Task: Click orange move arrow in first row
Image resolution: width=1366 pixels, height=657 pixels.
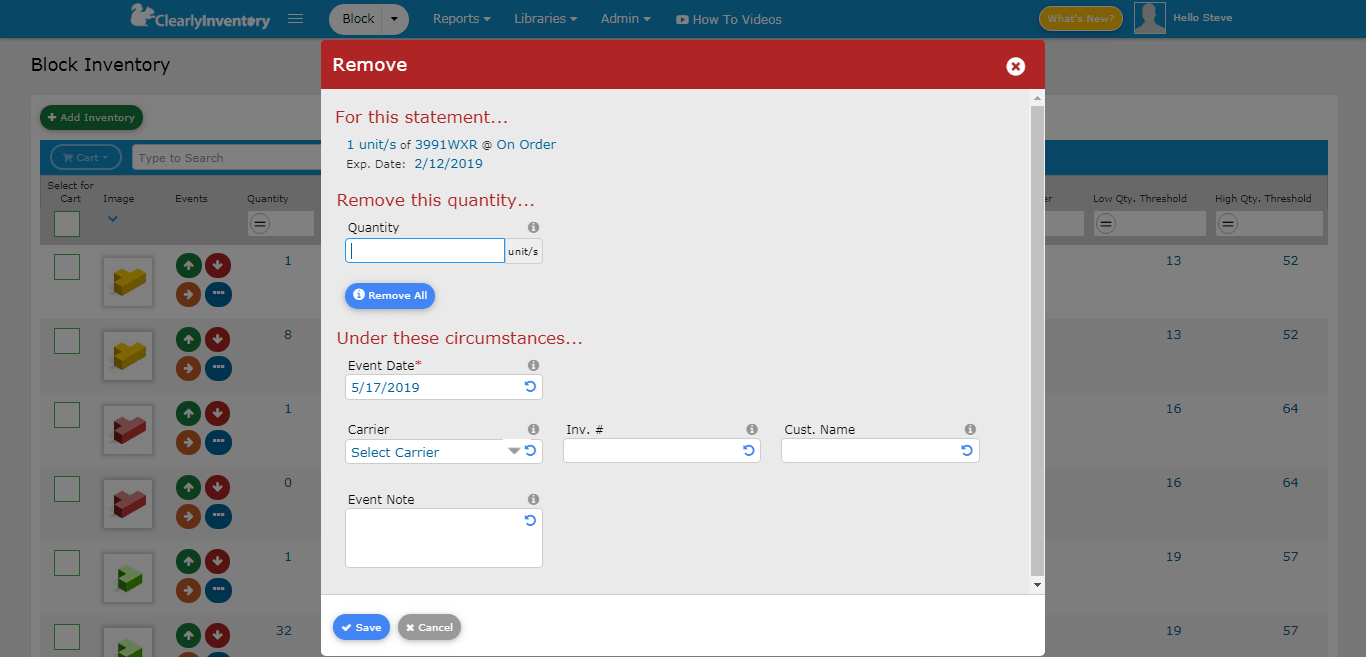Action: [x=188, y=294]
